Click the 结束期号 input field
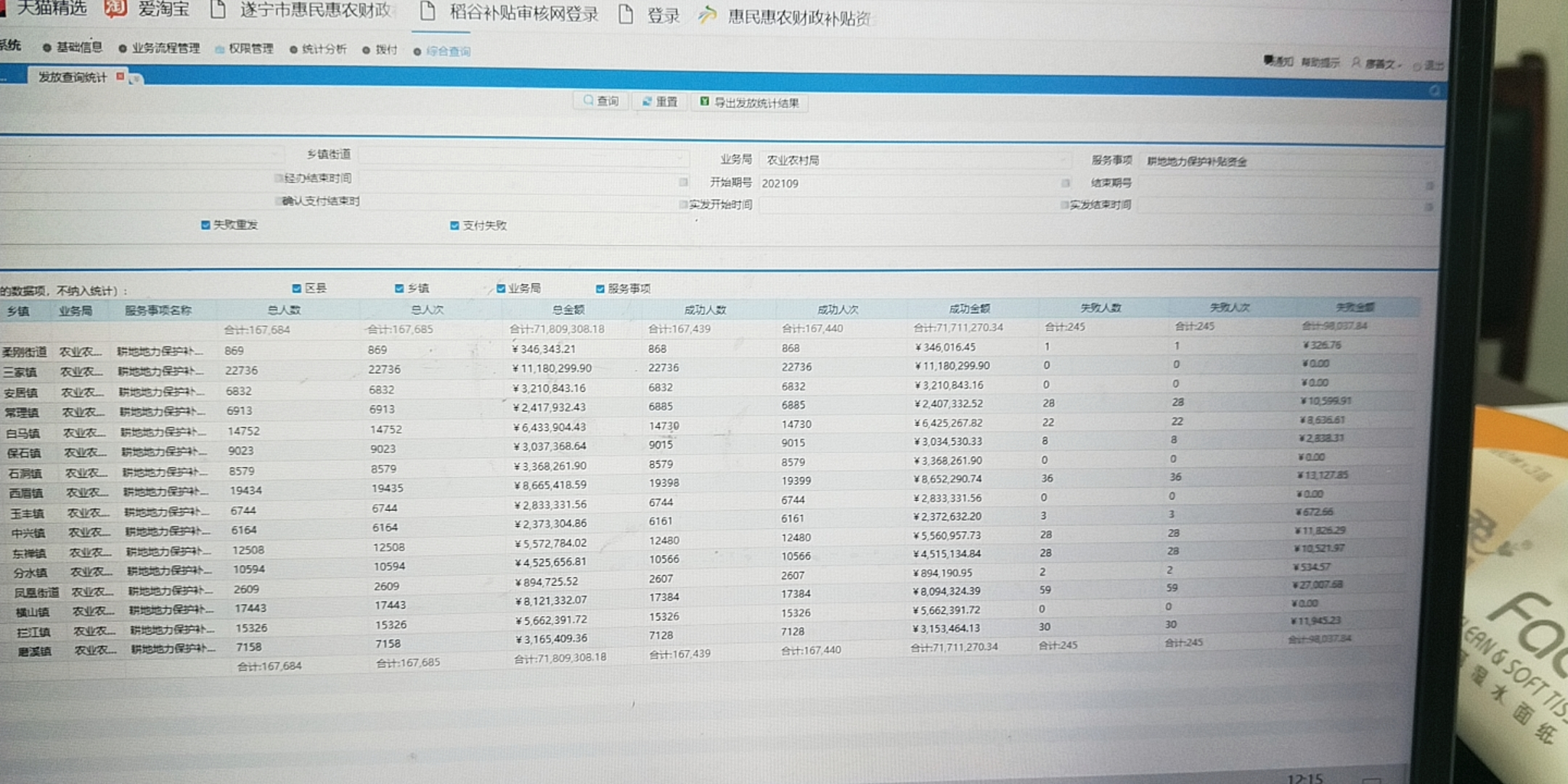 pos(1278,184)
